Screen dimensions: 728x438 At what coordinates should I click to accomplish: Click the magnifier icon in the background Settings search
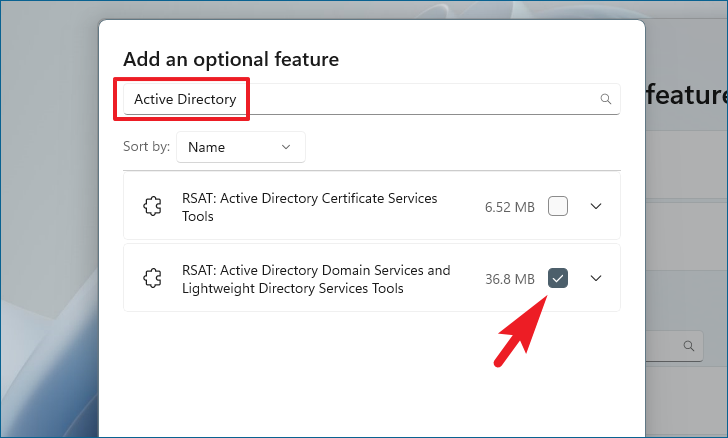(688, 346)
